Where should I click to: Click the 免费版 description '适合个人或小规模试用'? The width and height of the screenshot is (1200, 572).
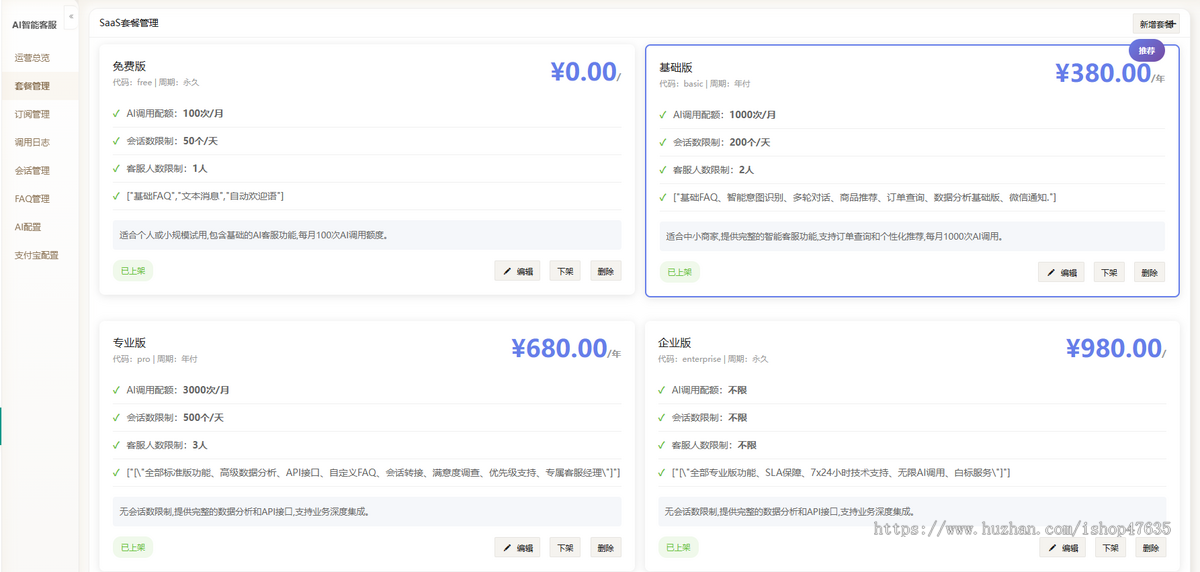367,235
